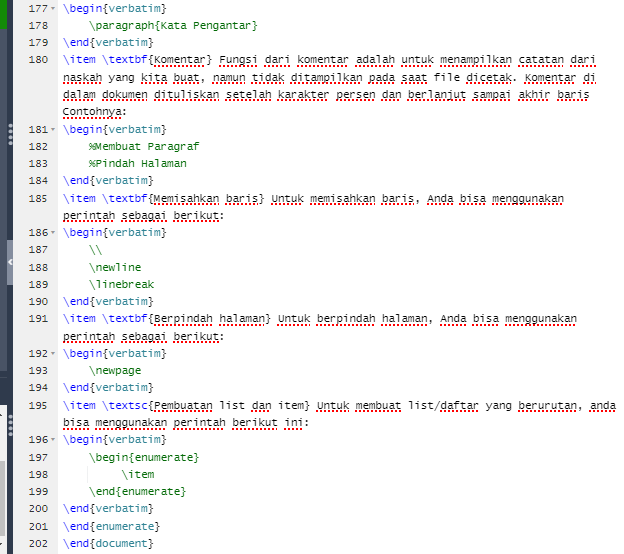Click \begin{enumerate} on line 197
Screen dimensions: 624x554
[144, 458]
